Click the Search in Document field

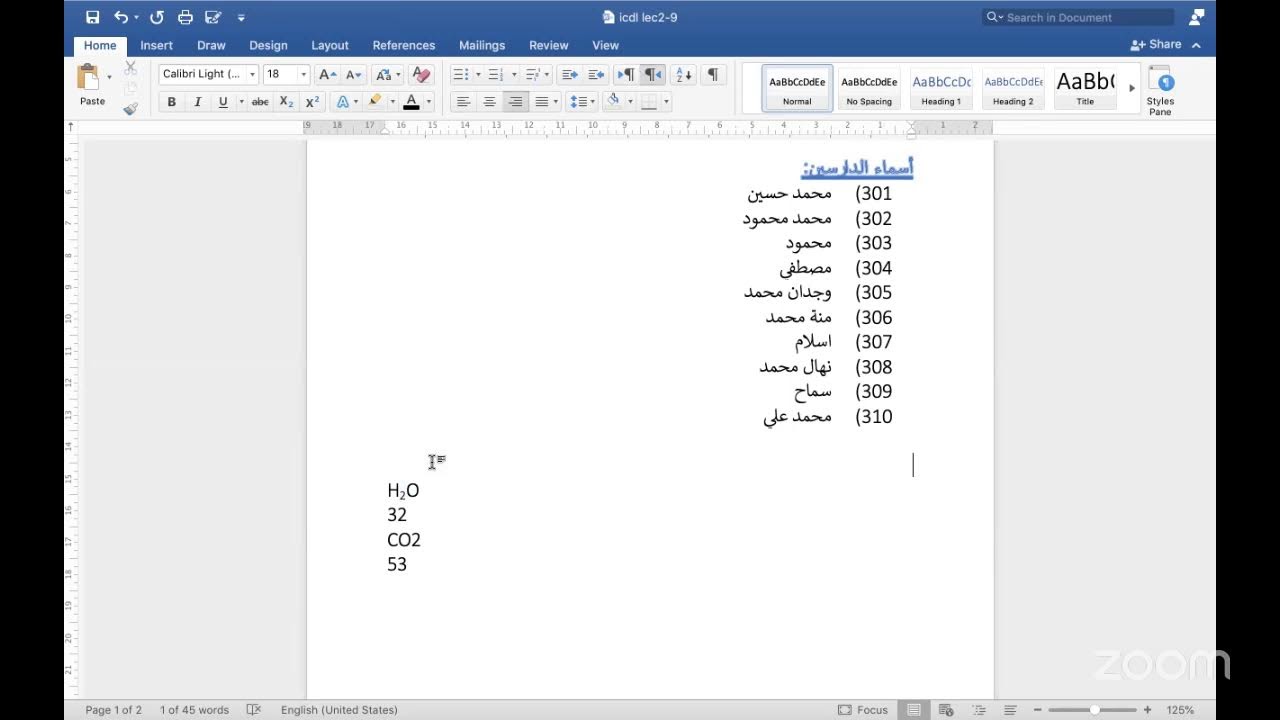[x=1078, y=17]
